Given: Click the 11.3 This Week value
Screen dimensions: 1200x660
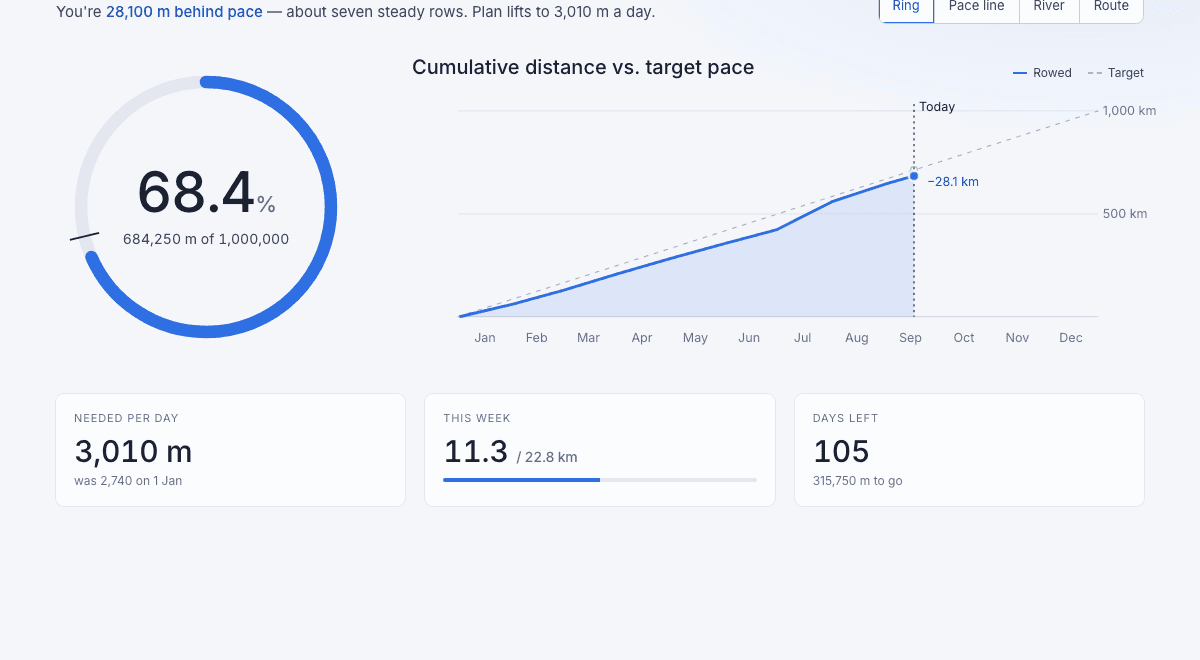Looking at the screenshot, I should [x=476, y=452].
